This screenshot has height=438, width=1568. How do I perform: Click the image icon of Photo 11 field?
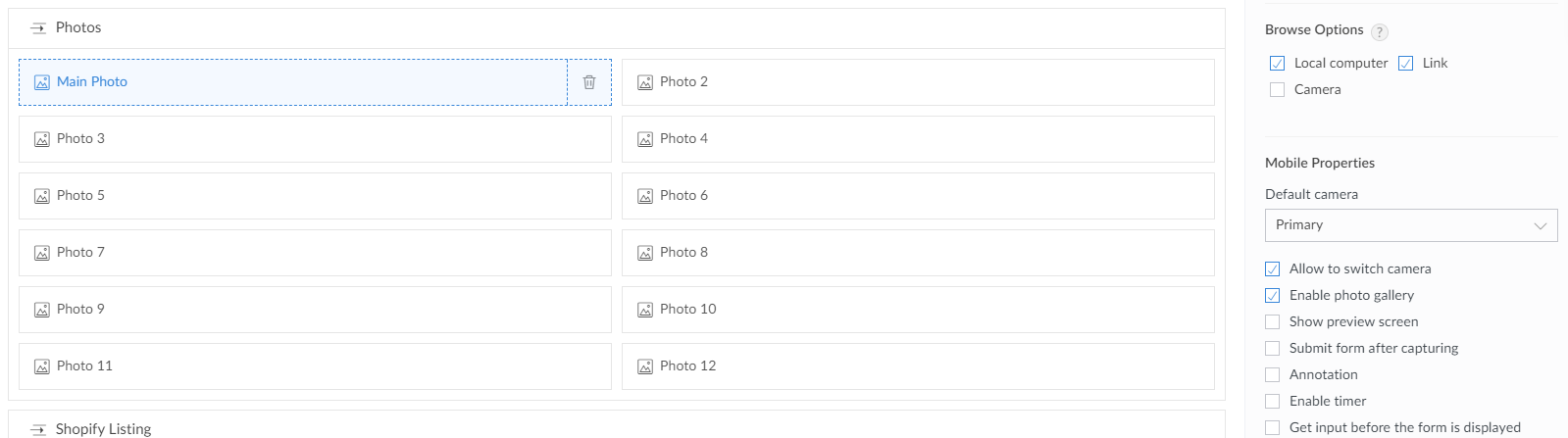coord(42,366)
